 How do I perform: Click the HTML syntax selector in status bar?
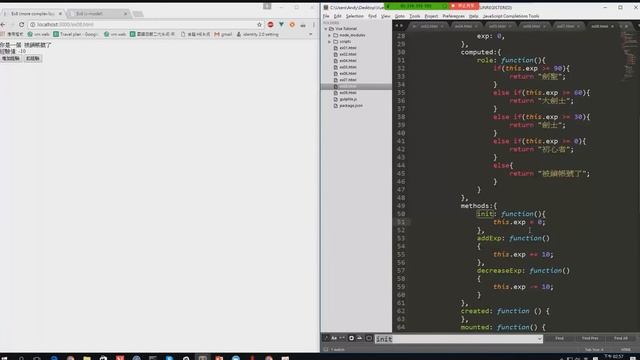pos(625,350)
